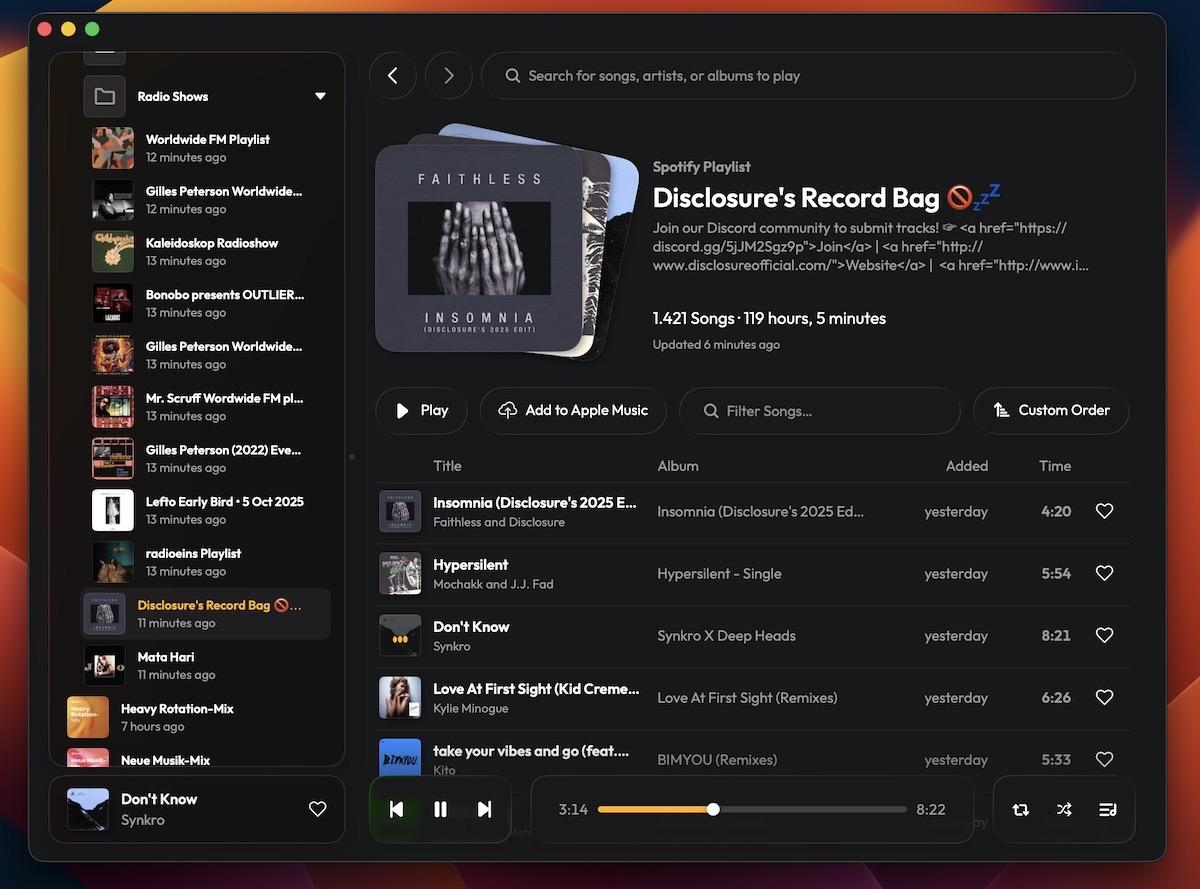Toggle repeat mode in the player bar
The width and height of the screenshot is (1200, 889).
point(1020,810)
